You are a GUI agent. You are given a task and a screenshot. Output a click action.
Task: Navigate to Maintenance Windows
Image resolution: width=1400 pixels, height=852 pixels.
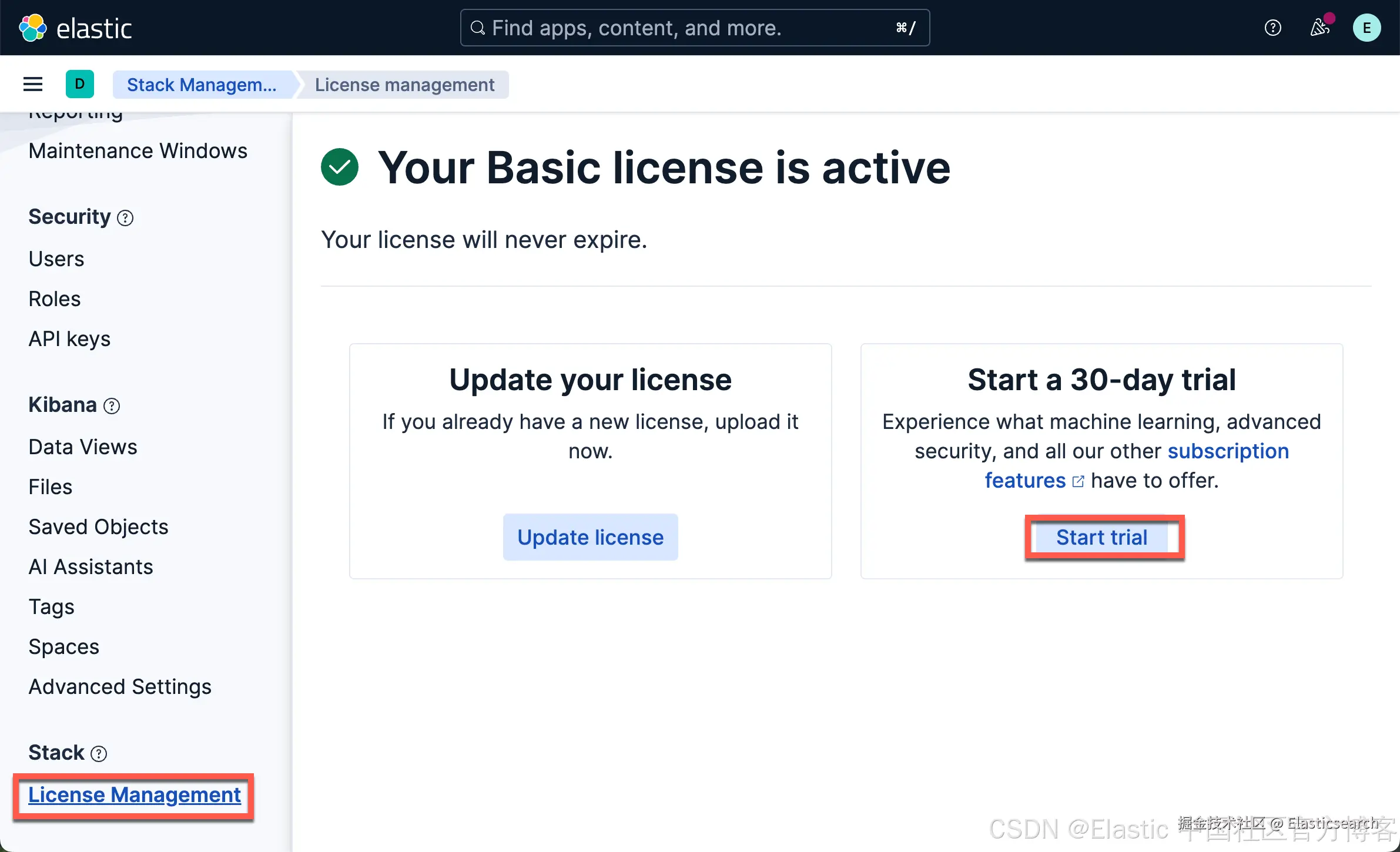138,151
